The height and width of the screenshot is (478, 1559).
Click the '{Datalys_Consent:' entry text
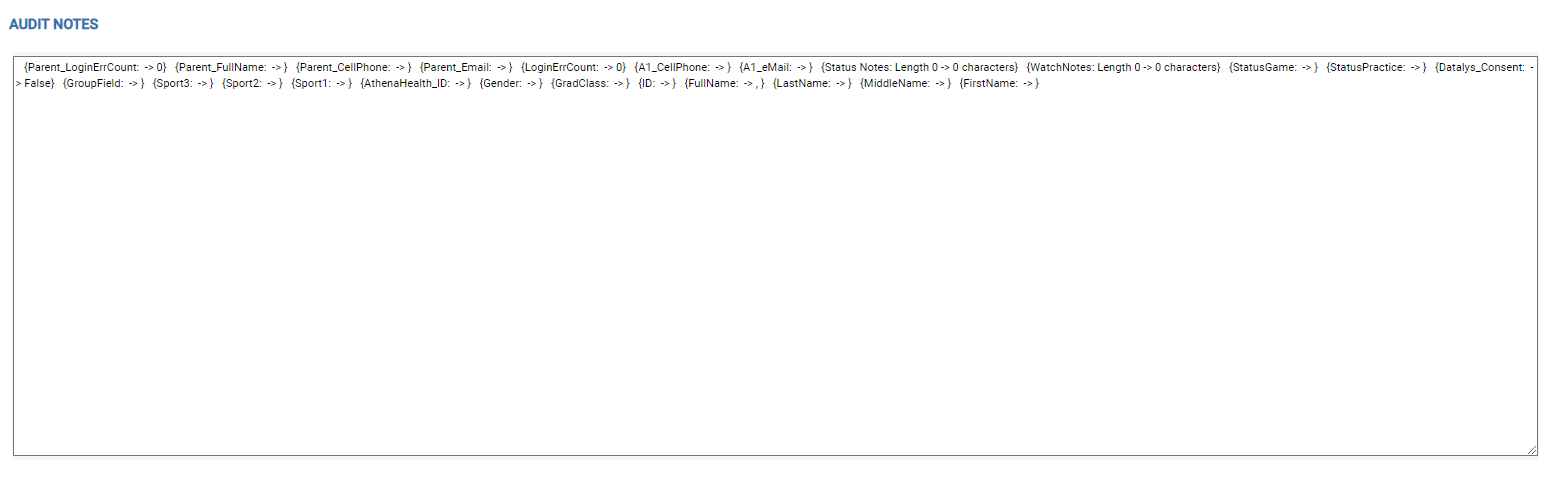1480,66
